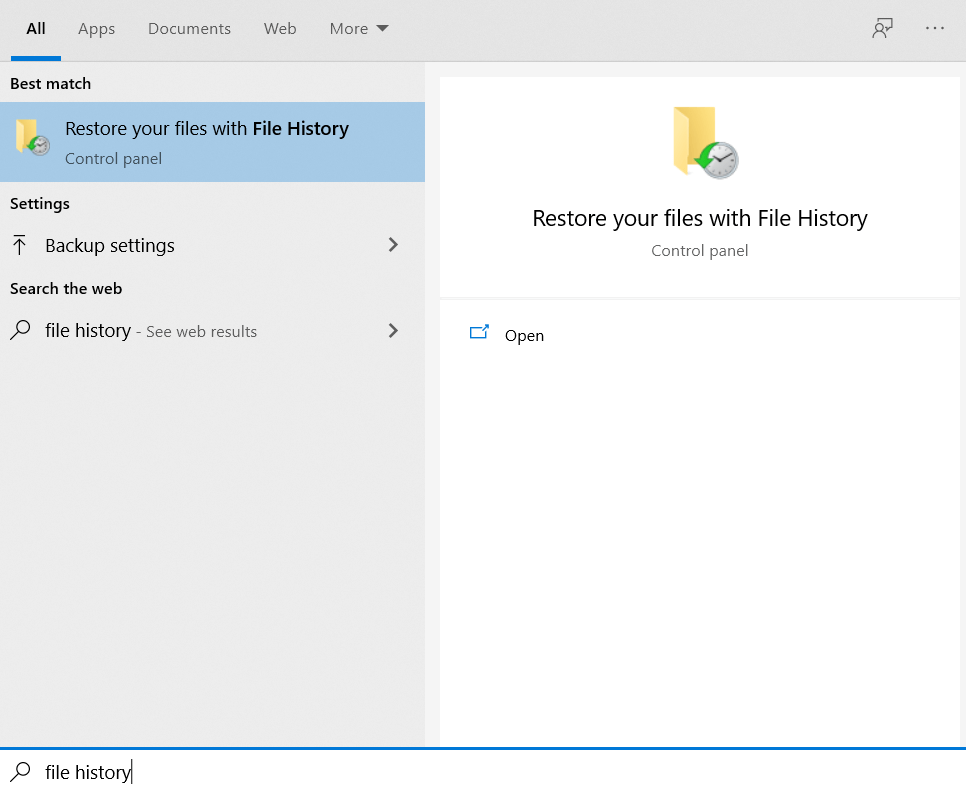Screen dimensions: 966x786
Task: Click the Backup settings upload arrow icon
Action: 20,246
